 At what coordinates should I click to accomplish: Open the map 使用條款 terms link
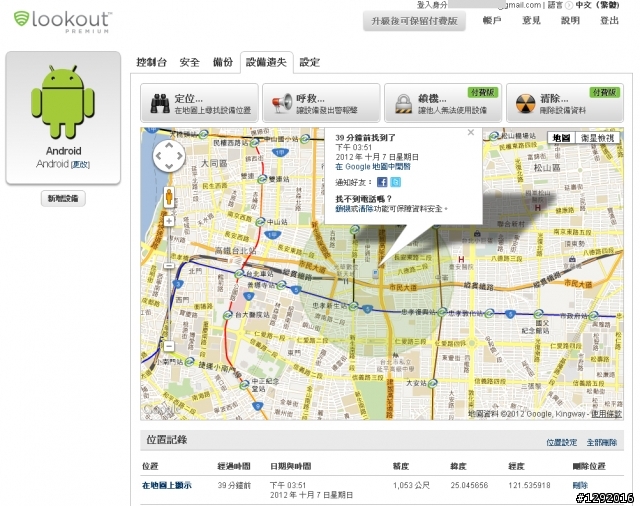pyautogui.click(x=607, y=414)
